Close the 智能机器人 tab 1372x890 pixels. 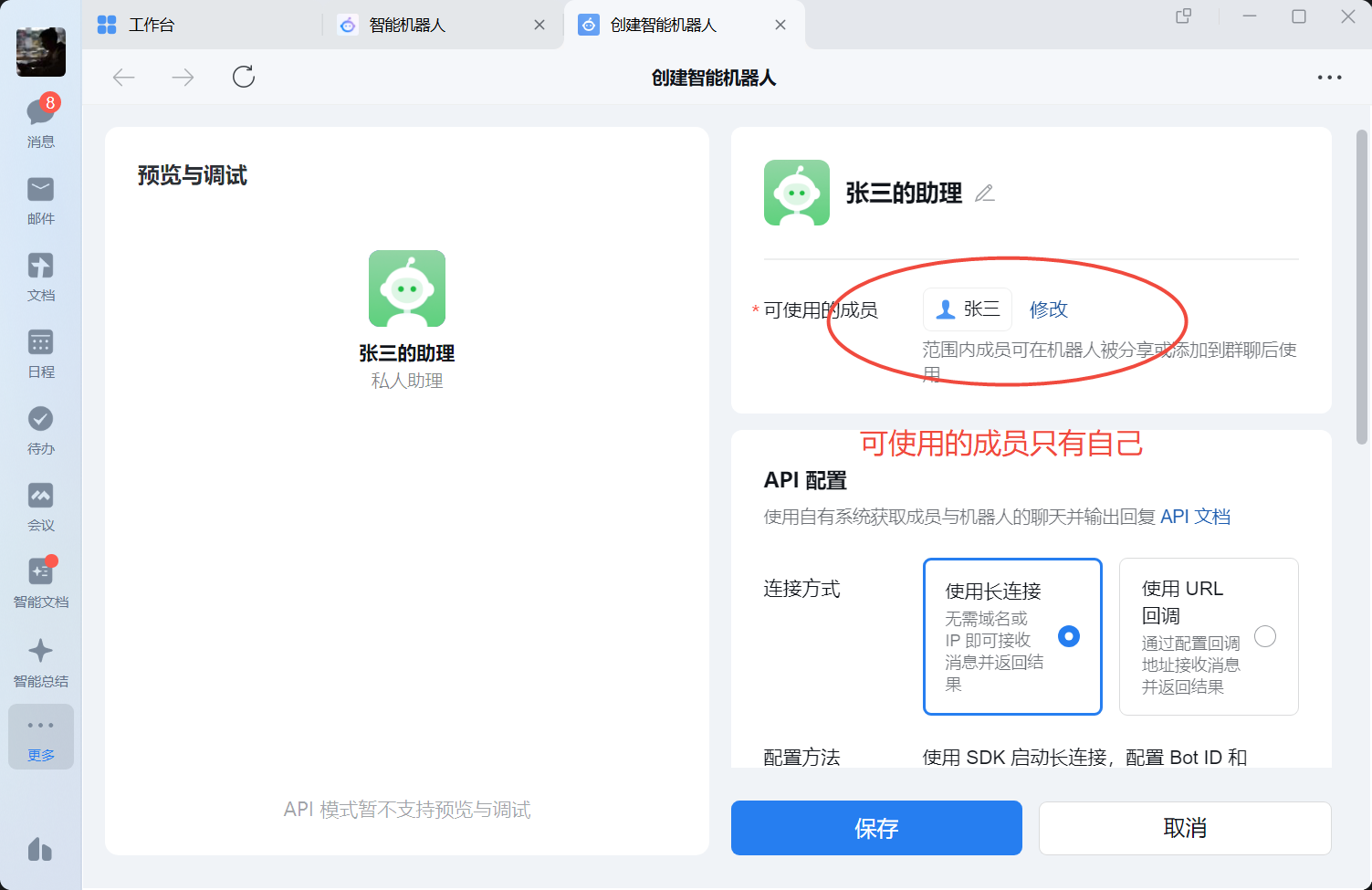[539, 25]
